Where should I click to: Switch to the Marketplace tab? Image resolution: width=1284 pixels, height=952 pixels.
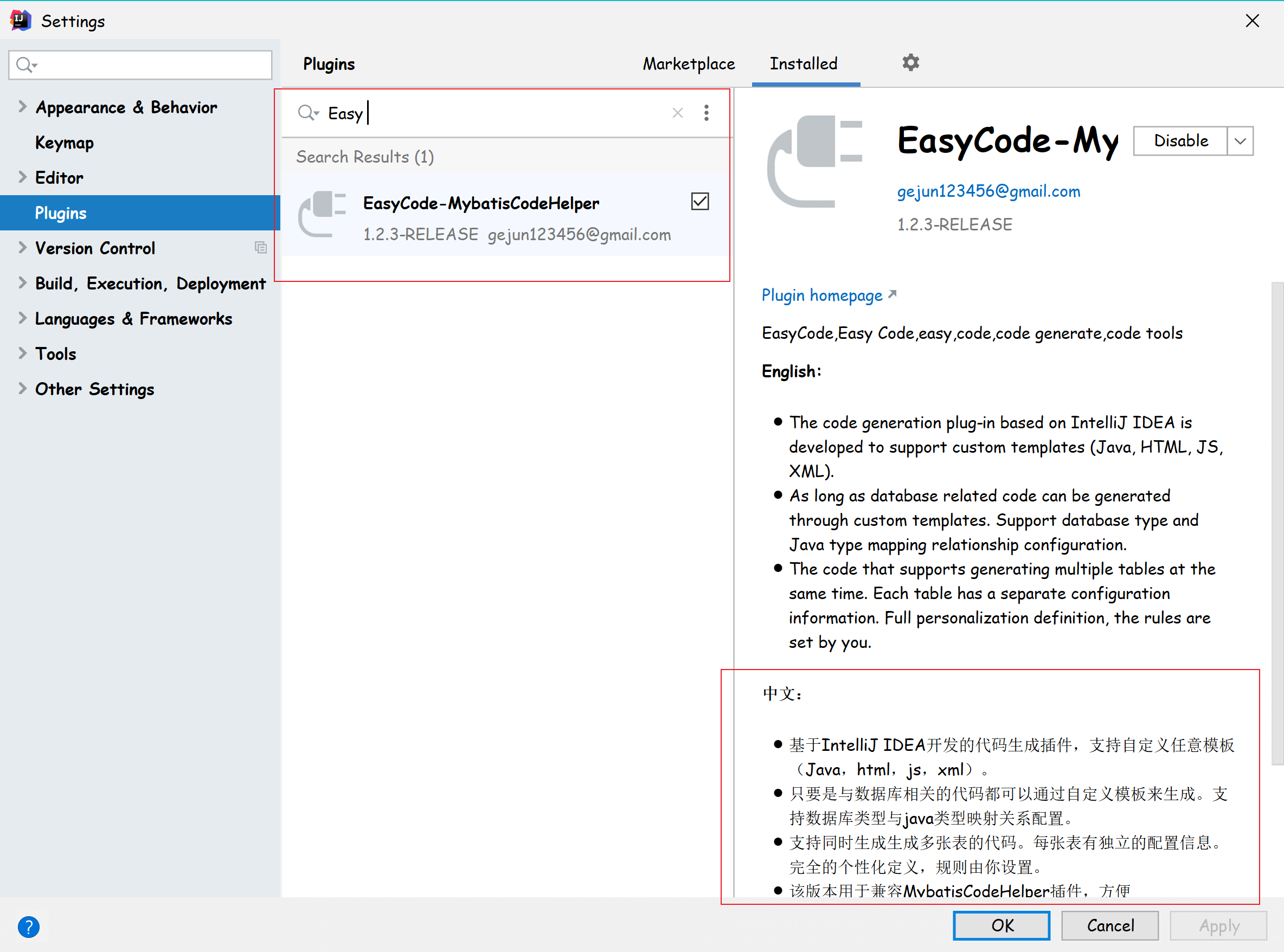pyautogui.click(x=689, y=63)
